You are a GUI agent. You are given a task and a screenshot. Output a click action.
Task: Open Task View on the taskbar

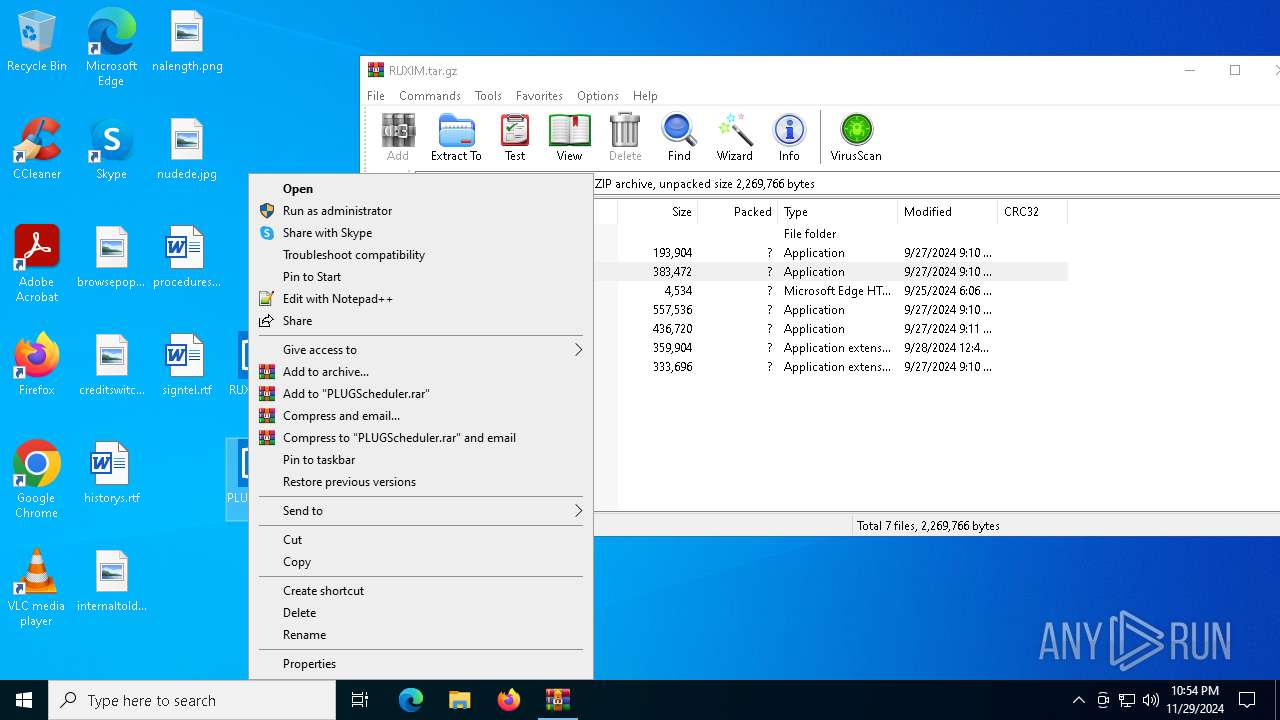[360, 700]
